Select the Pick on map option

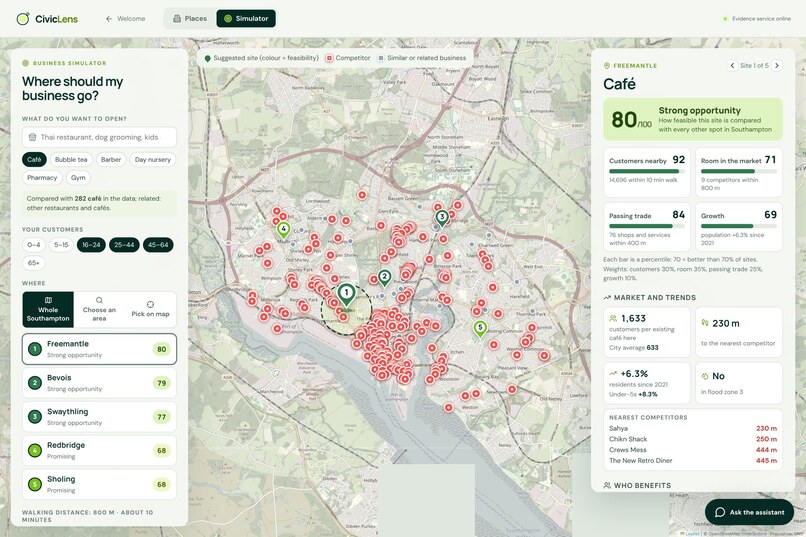pyautogui.click(x=150, y=309)
